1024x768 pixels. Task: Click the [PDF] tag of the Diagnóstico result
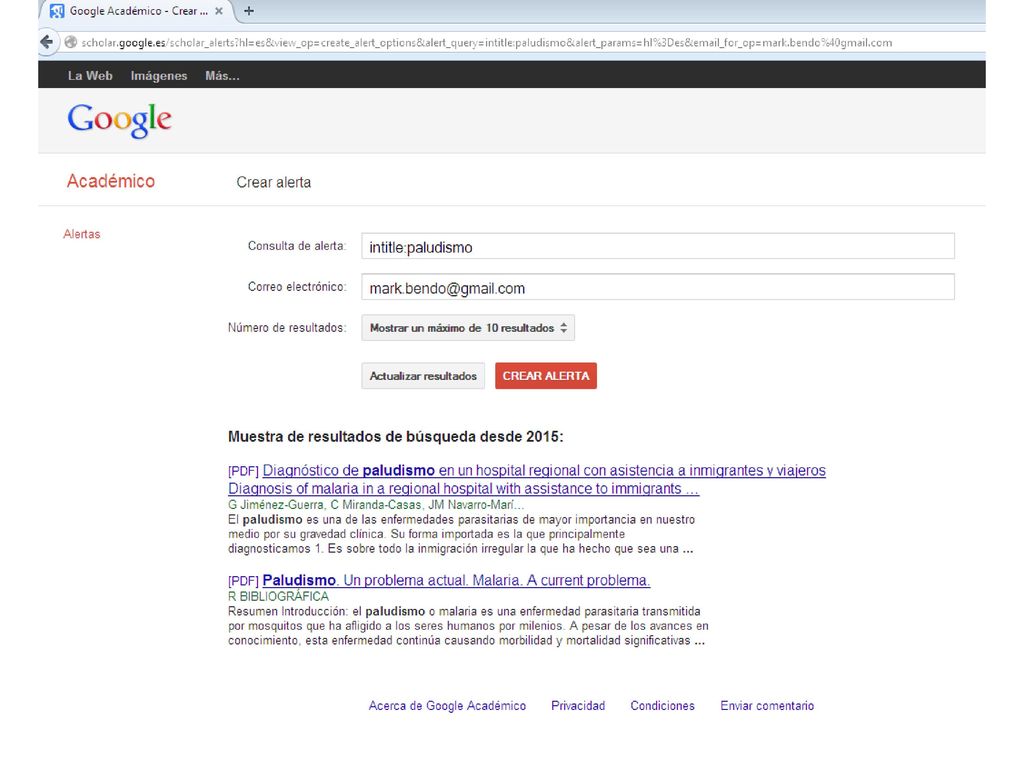[x=244, y=471]
